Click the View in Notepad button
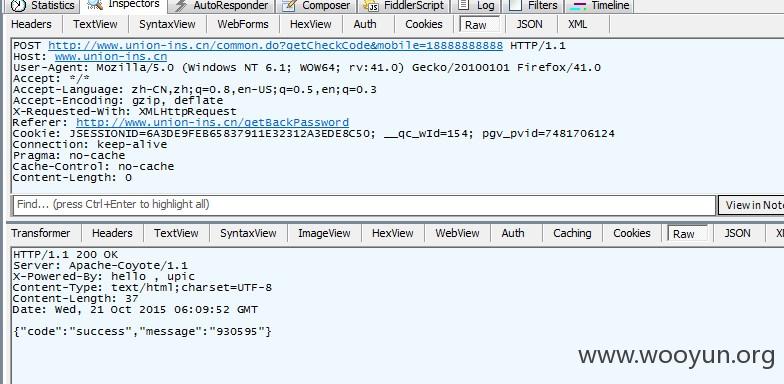Image resolution: width=784 pixels, height=384 pixels. [x=751, y=205]
